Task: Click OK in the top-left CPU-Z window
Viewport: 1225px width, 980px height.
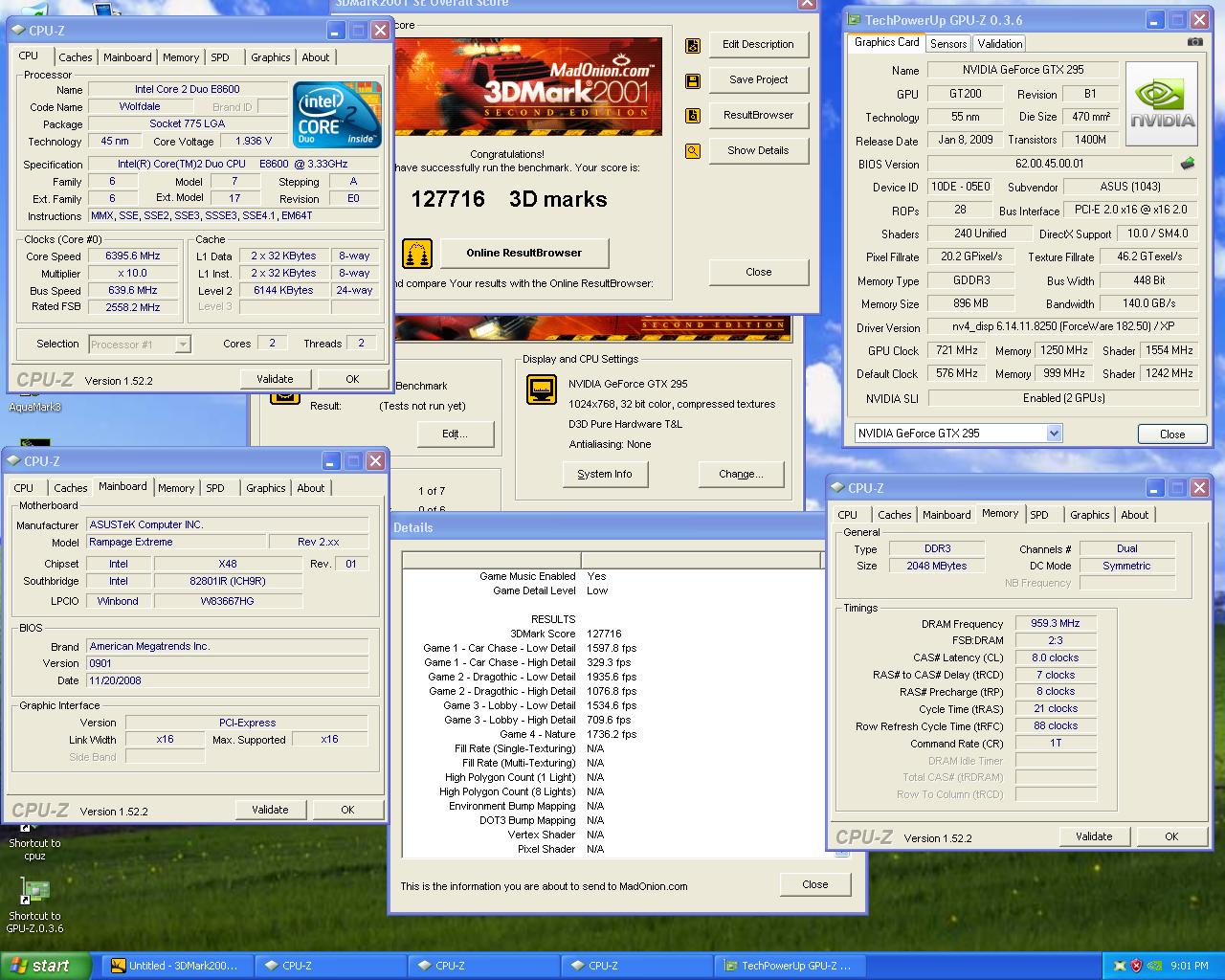Action: click(x=352, y=380)
